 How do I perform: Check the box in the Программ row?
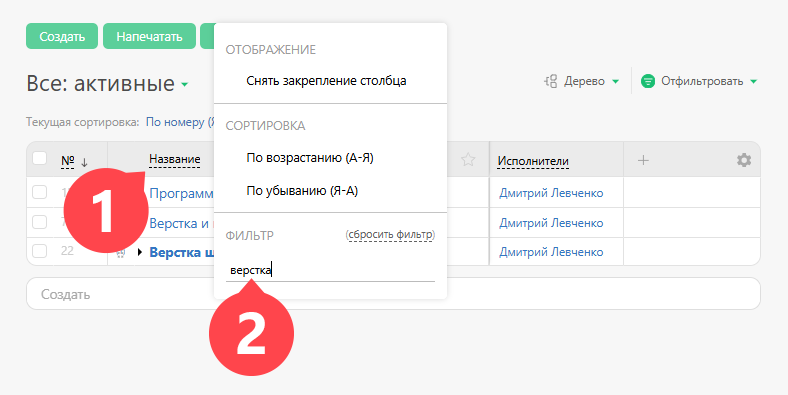pyautogui.click(x=40, y=192)
